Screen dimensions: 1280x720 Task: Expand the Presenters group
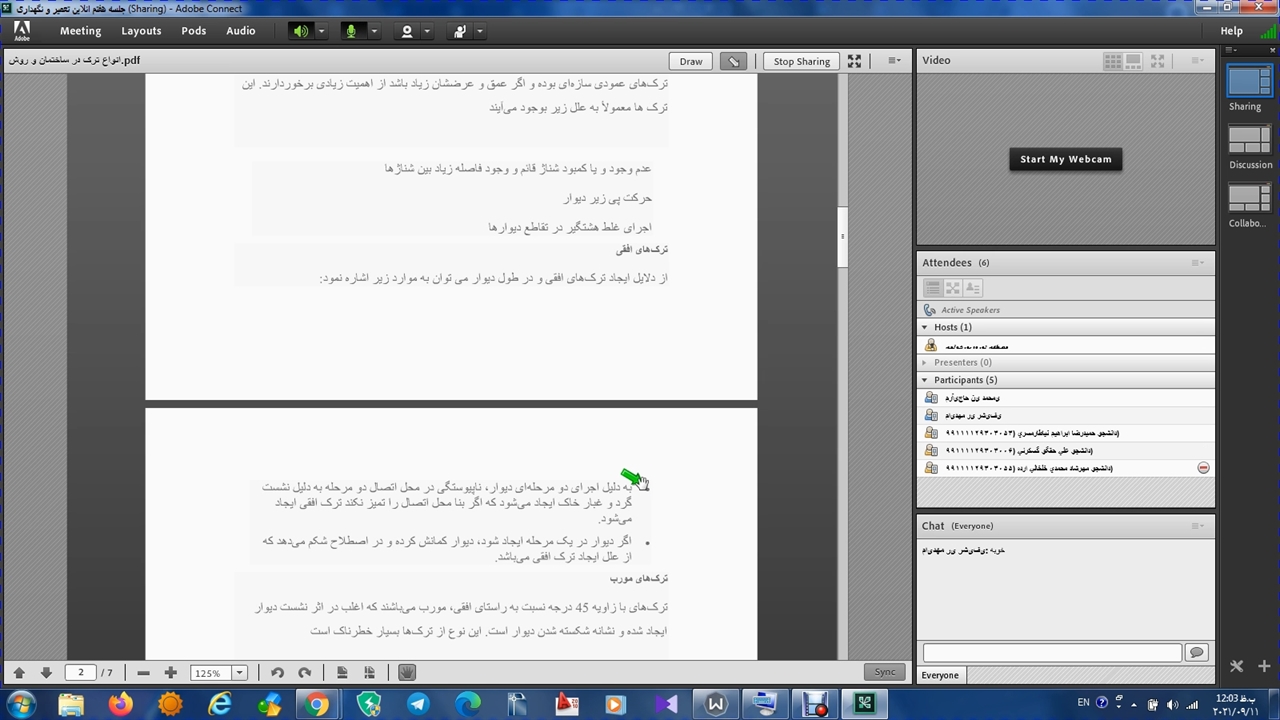click(x=925, y=362)
